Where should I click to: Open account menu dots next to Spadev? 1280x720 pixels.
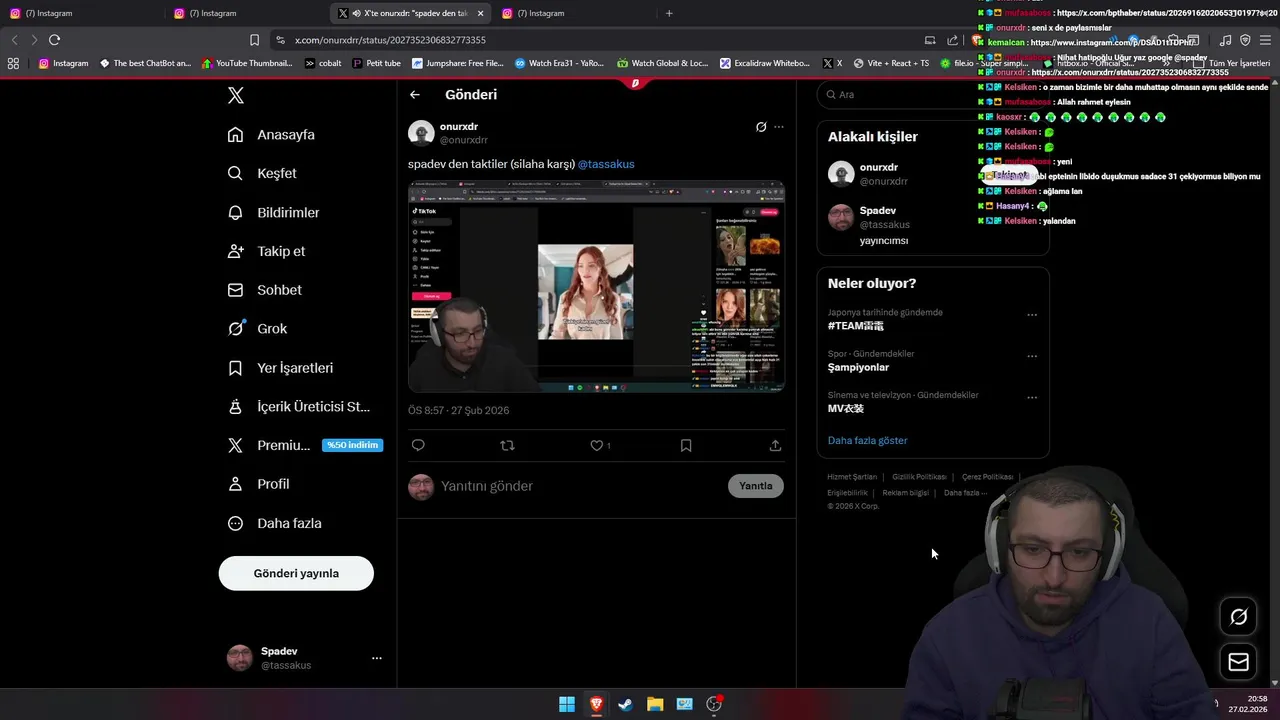coord(377,658)
